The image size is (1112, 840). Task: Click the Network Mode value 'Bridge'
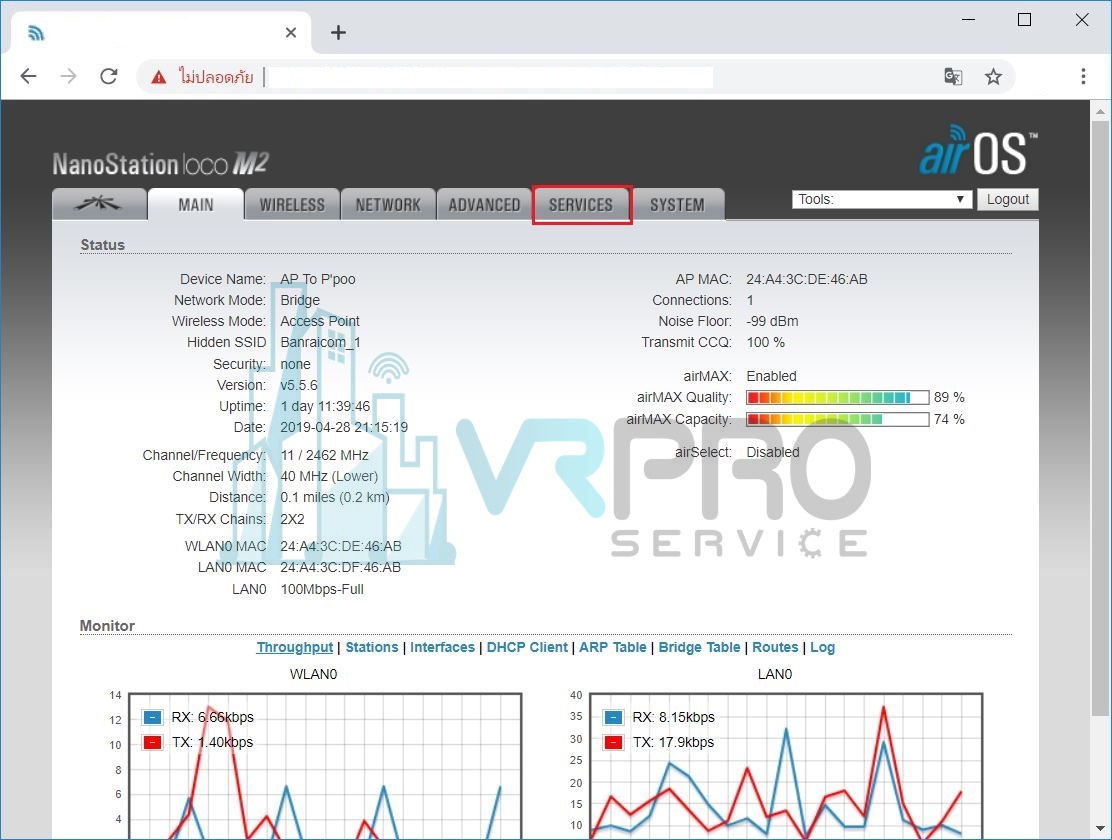[x=300, y=300]
